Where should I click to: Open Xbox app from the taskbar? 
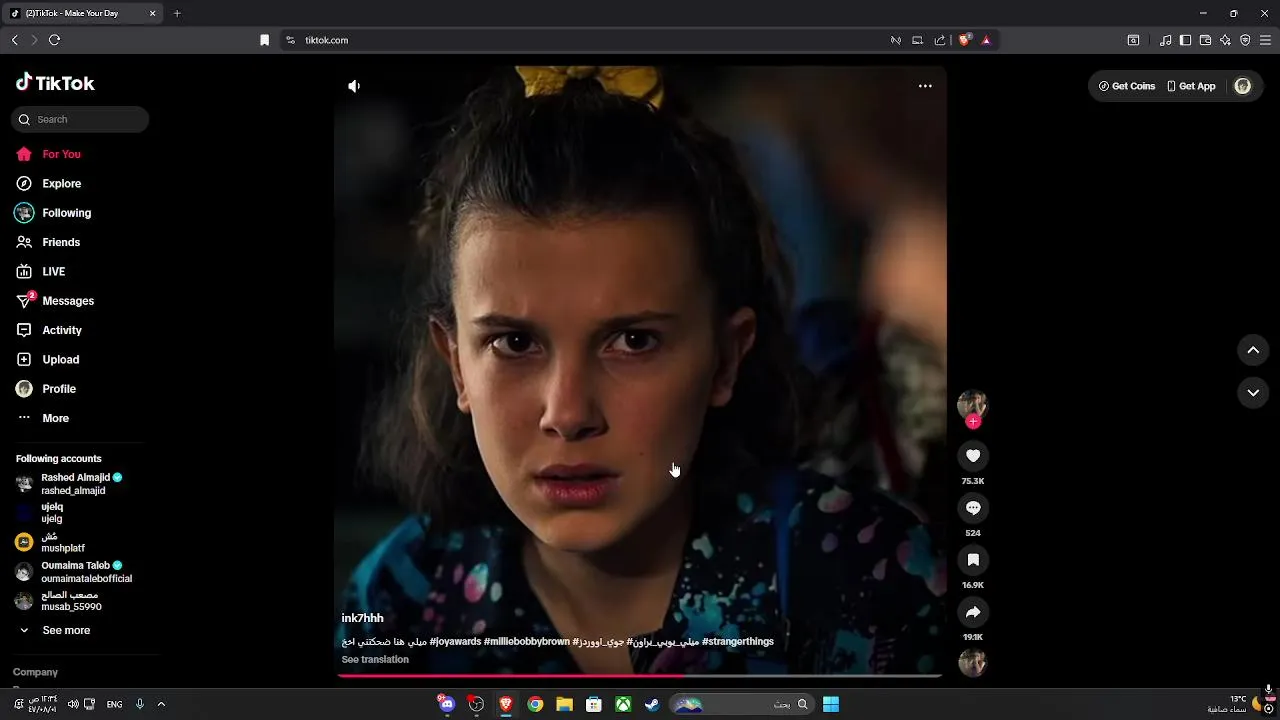pos(623,704)
